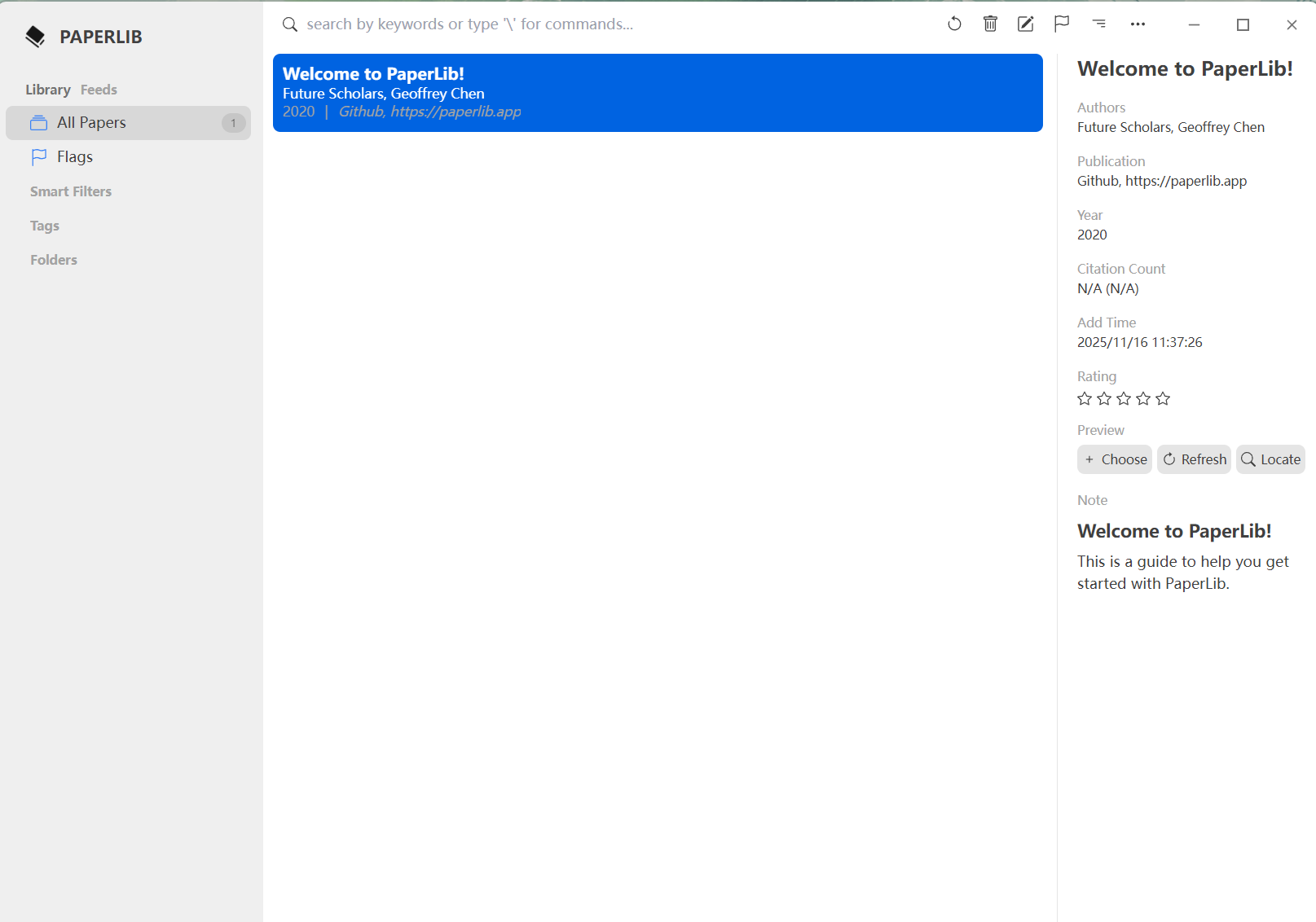The height and width of the screenshot is (922, 1316).
Task: Click the refresh/rescrape icon in top toolbar
Action: click(954, 24)
